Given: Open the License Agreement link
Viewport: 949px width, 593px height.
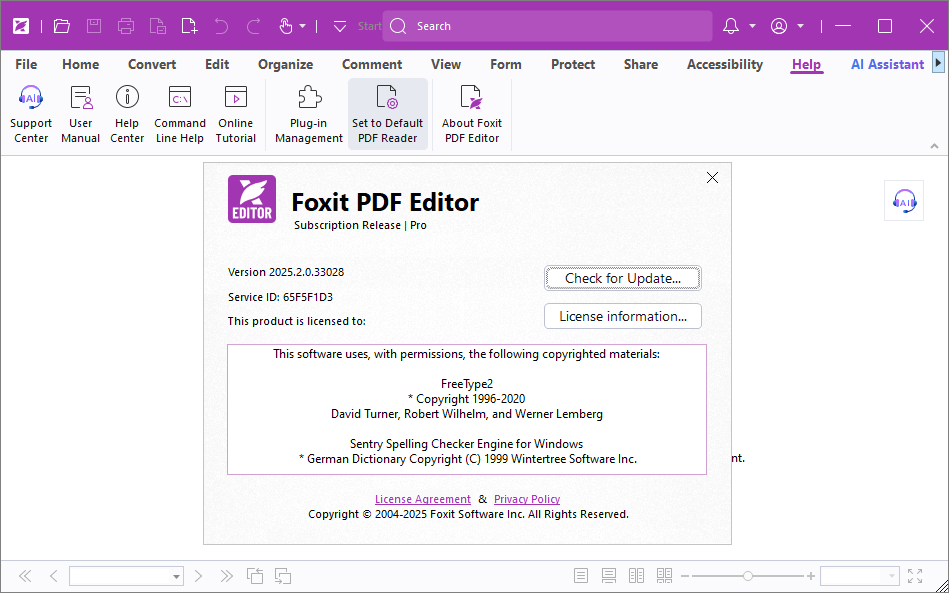Looking at the screenshot, I should click(x=422, y=499).
